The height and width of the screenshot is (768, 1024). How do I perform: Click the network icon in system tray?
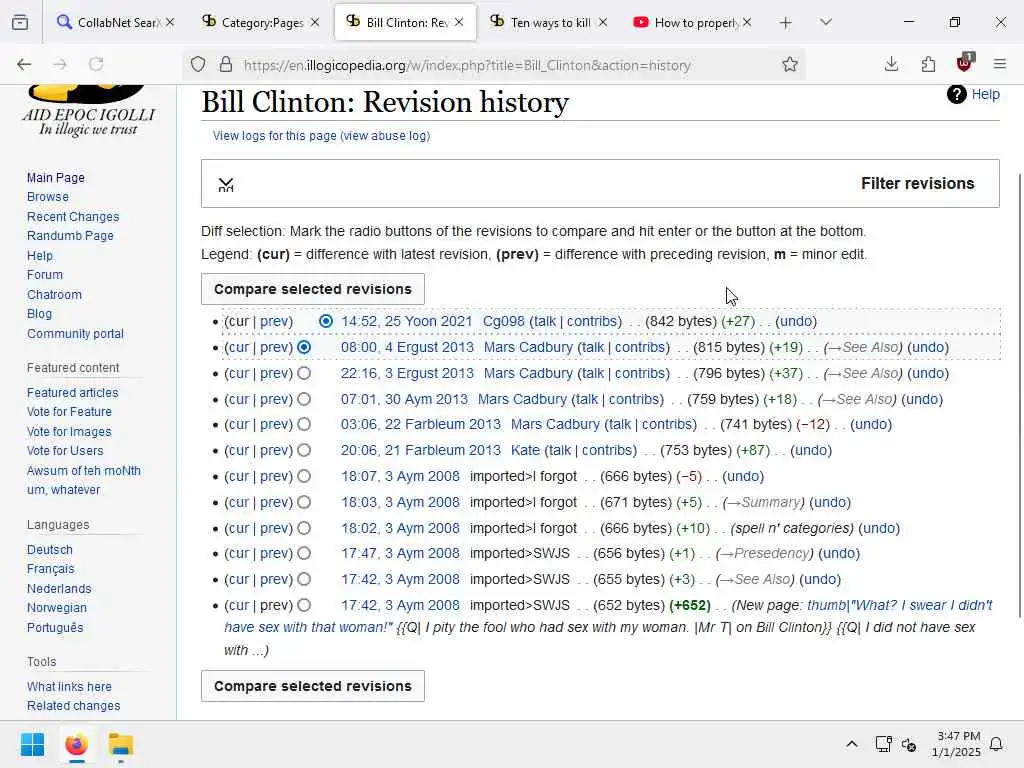coord(884,744)
